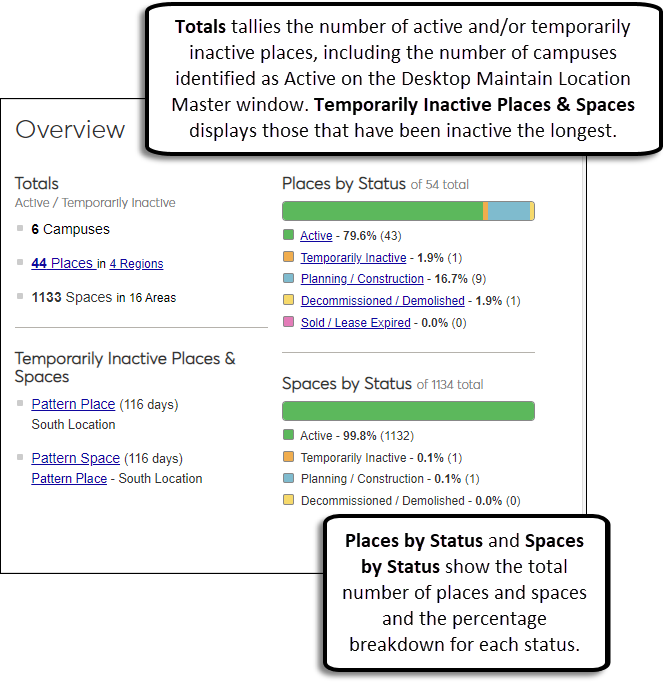Image resolution: width=665 pixels, height=692 pixels.
Task: Click pink Sold / Lease Expired swatch
Action: point(289,322)
